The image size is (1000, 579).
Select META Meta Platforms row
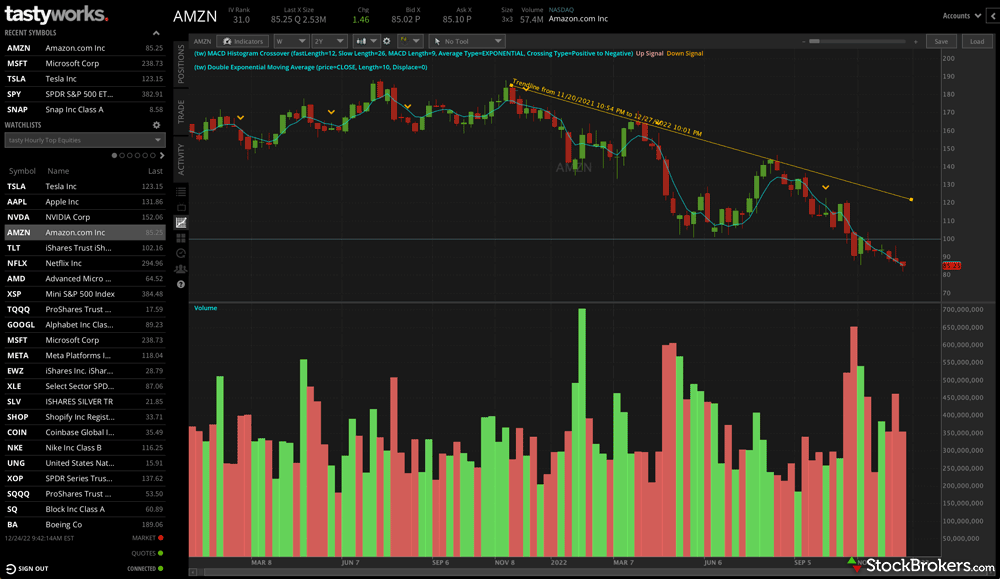pyautogui.click(x=85, y=356)
